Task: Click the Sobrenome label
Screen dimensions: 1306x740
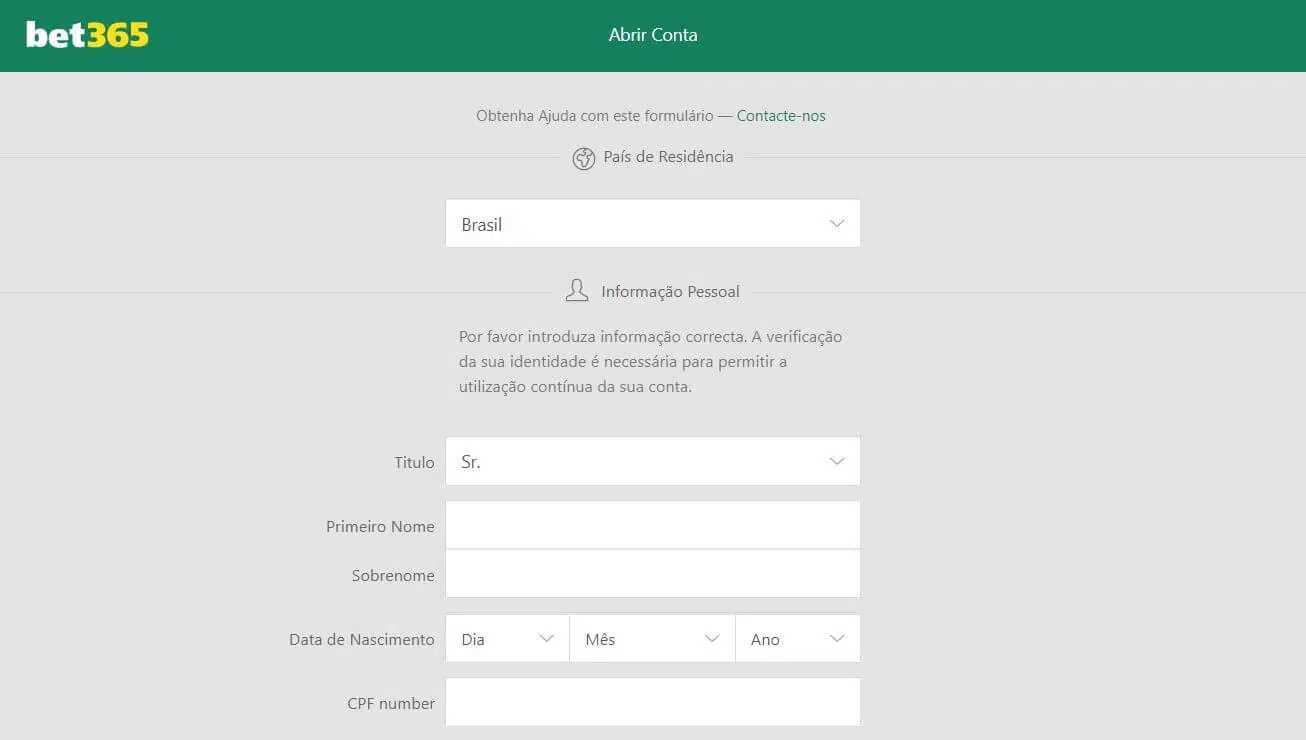Action: point(393,575)
